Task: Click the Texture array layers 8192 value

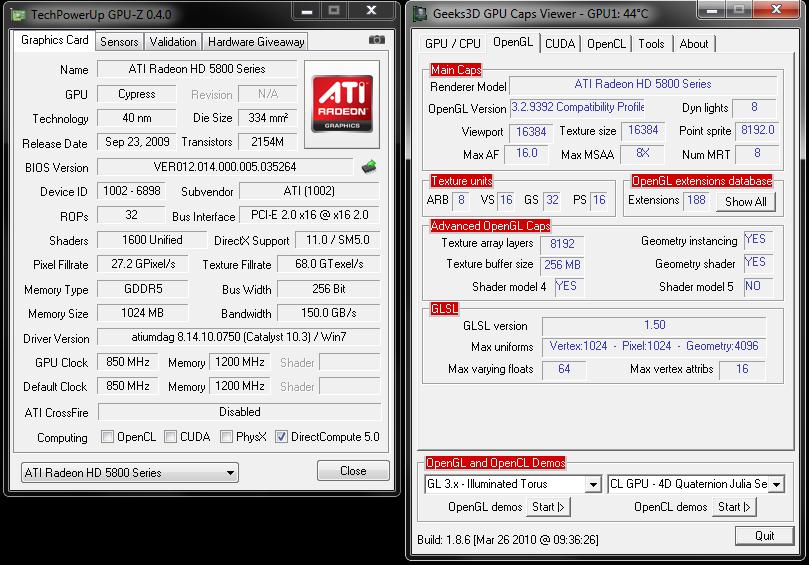Action: [x=562, y=243]
